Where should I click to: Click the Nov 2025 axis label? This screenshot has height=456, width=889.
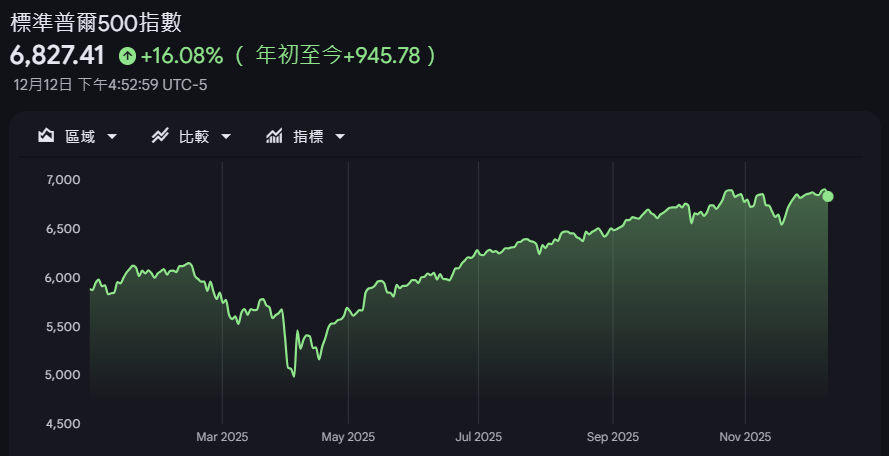click(x=745, y=437)
